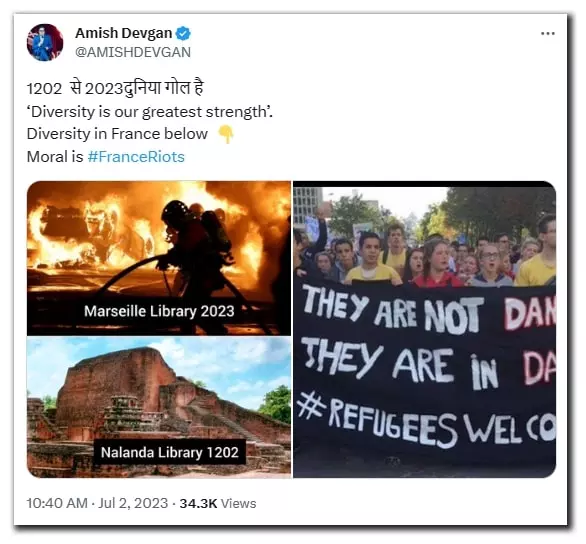Click the blue verified badge icon

(x=183, y=34)
